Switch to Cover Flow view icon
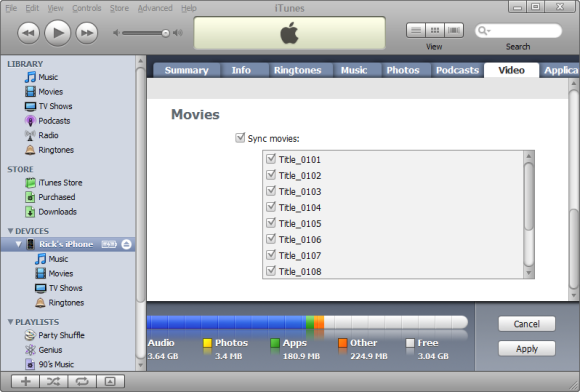The width and height of the screenshot is (580, 392). click(454, 30)
